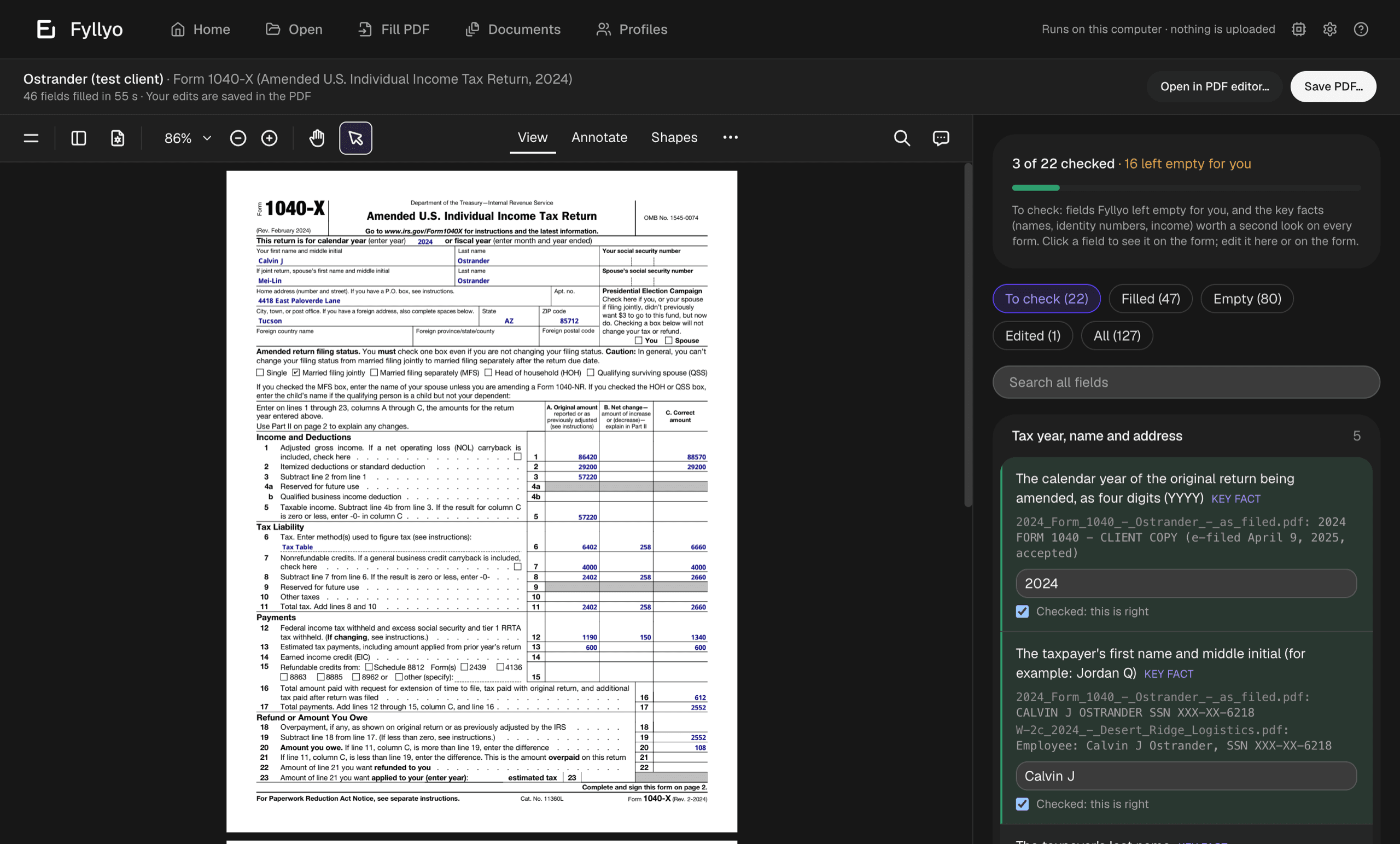Filter by To check (22)
The height and width of the screenshot is (844, 1400).
pos(1047,299)
